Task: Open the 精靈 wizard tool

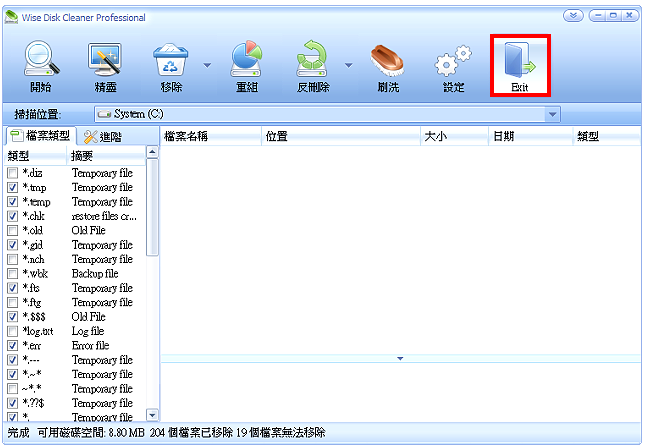Action: coord(105,66)
